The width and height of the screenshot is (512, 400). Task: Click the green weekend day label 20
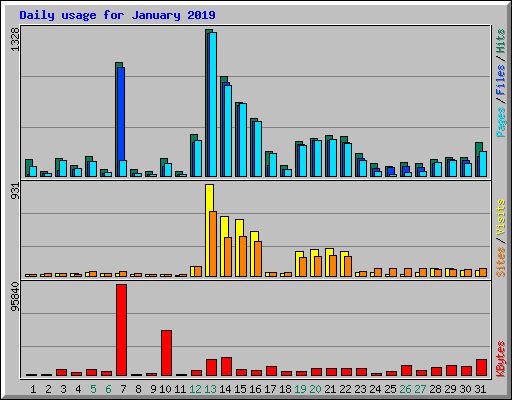coord(315,389)
